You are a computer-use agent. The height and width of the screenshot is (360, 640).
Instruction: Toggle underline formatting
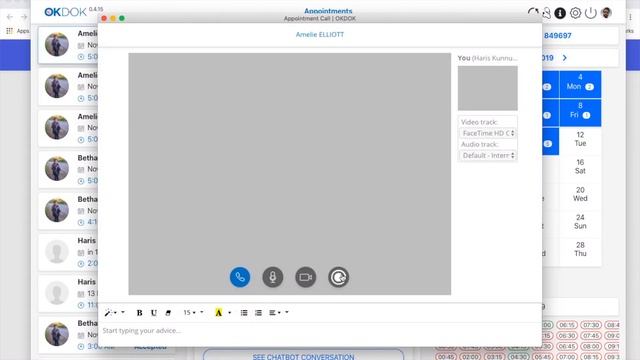coord(153,313)
